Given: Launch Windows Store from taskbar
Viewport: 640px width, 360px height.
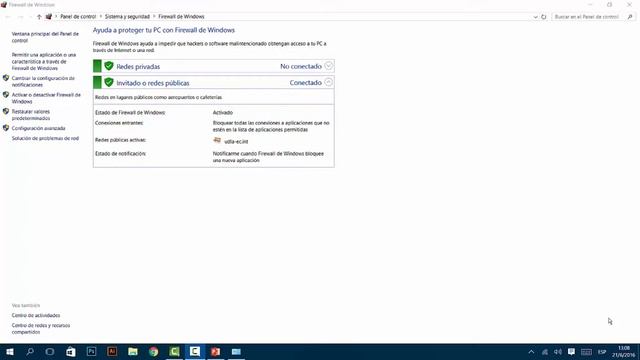Looking at the screenshot, I should click(71, 351).
